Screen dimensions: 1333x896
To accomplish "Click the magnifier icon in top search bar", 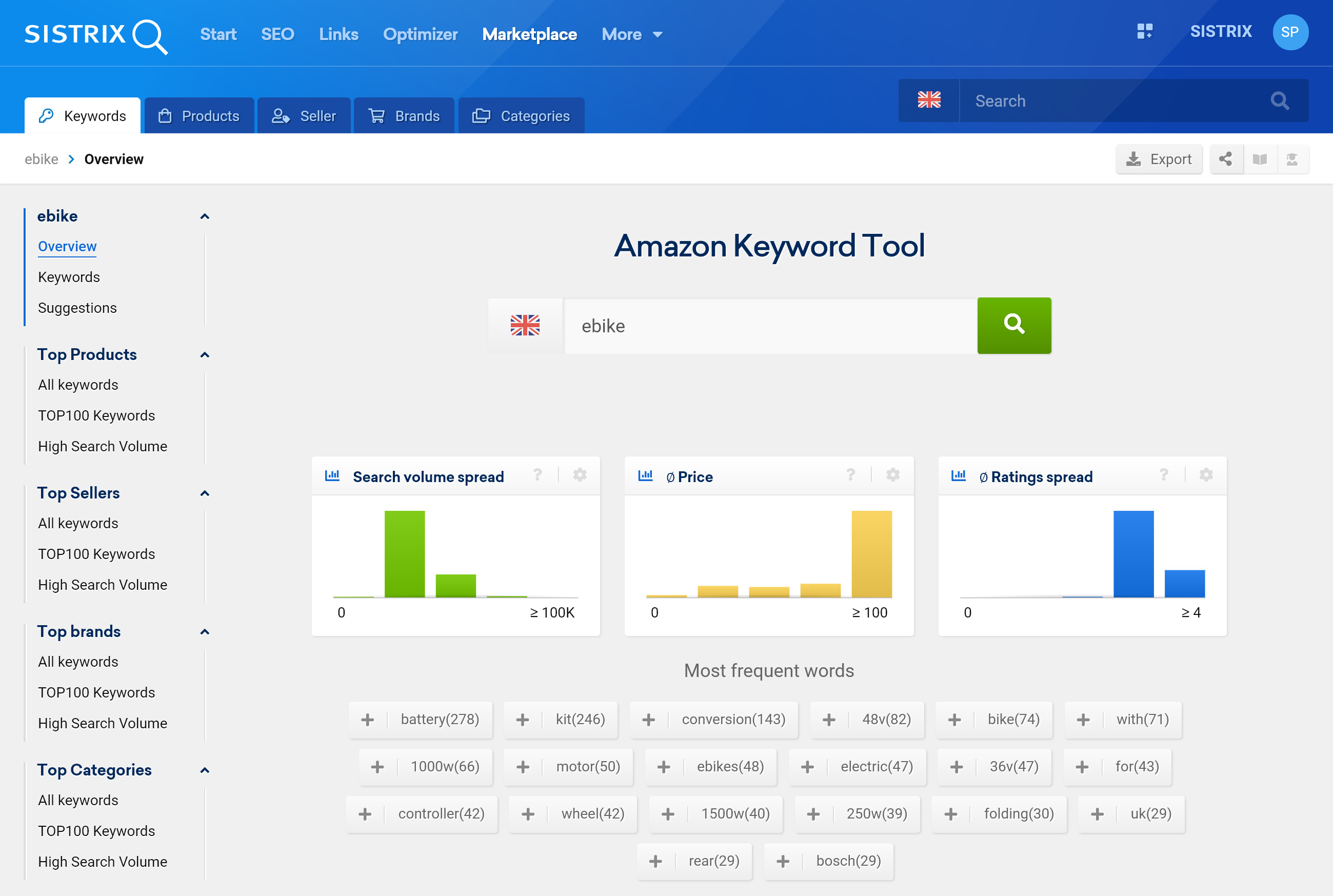I will pos(1279,101).
